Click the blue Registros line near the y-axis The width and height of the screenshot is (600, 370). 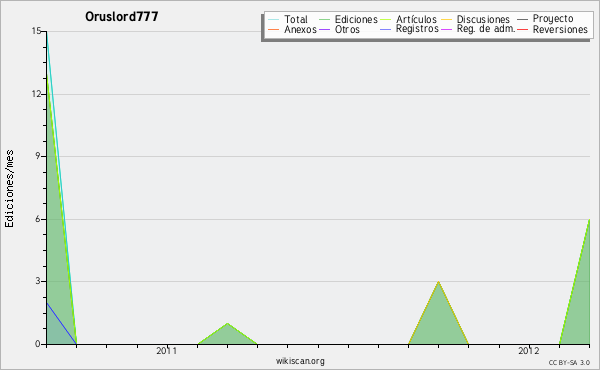pyautogui.click(x=61, y=323)
